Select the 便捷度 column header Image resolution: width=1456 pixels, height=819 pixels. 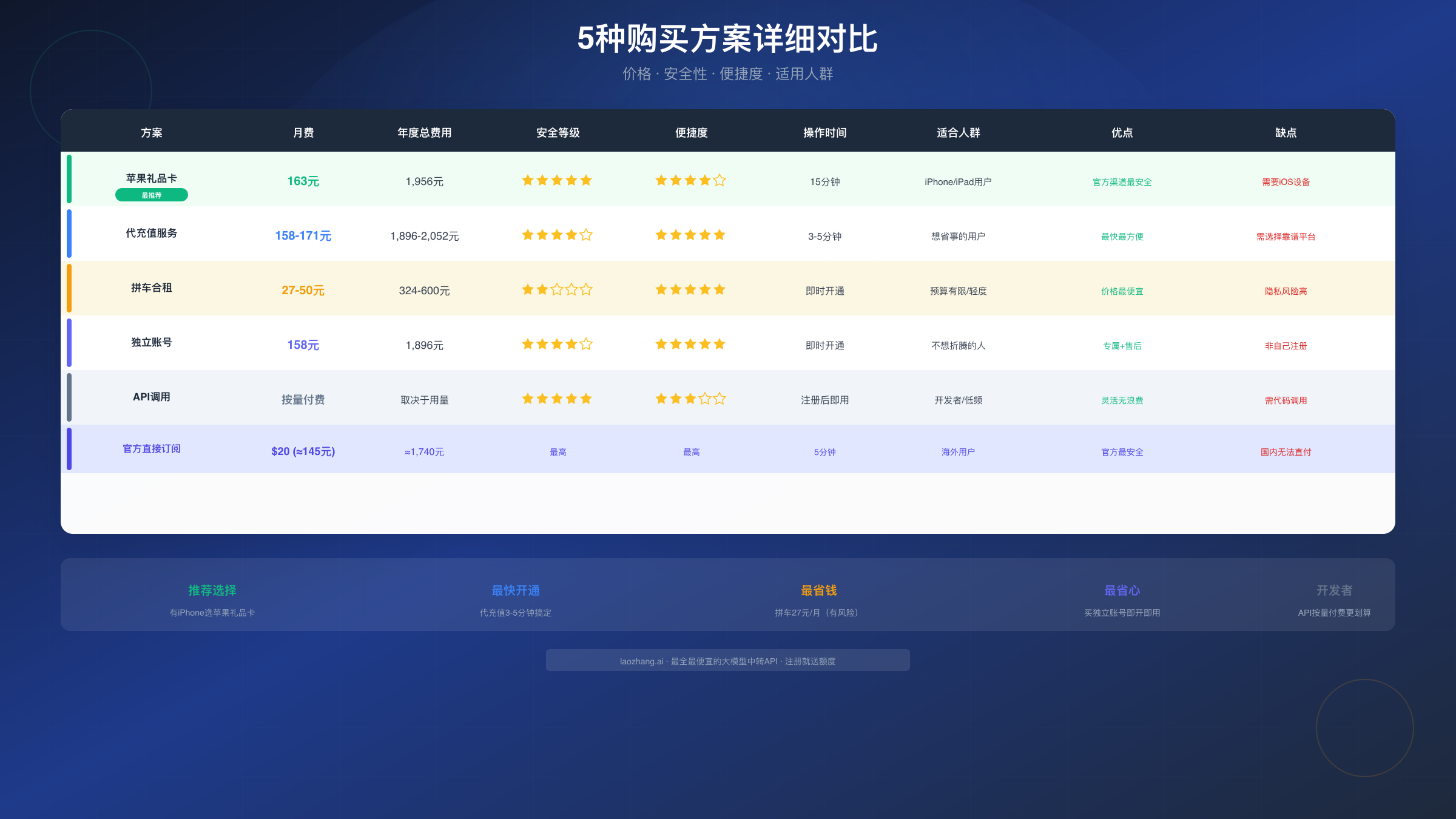[x=691, y=133]
